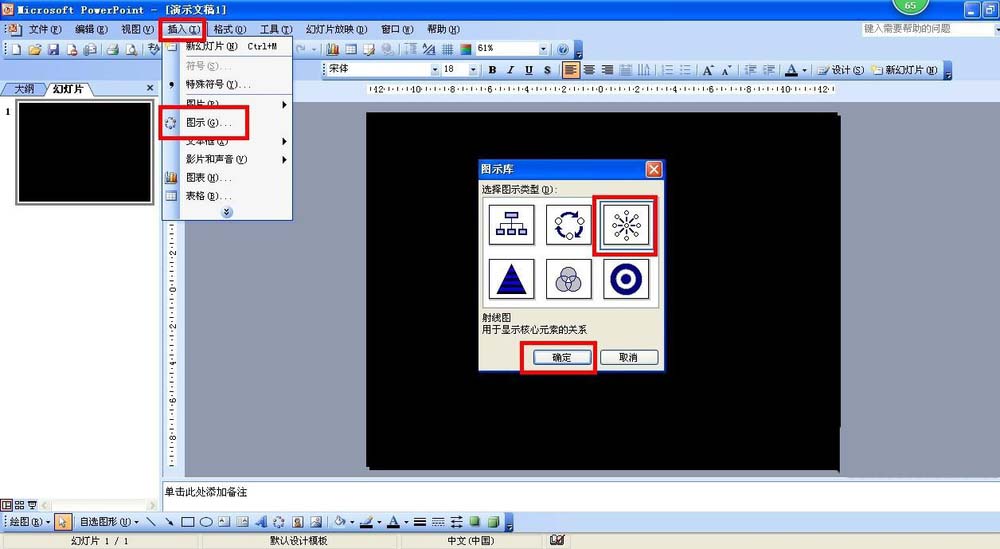The width and height of the screenshot is (1000, 549).
Task: Choose 图表 from the Insert menu
Action: 228,178
